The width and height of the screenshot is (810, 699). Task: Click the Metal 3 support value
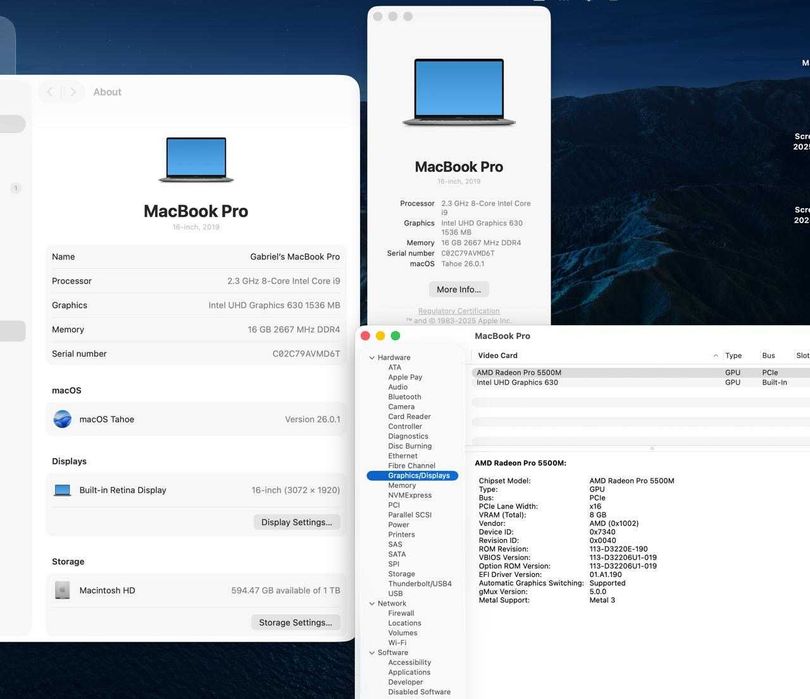pyautogui.click(x=602, y=600)
